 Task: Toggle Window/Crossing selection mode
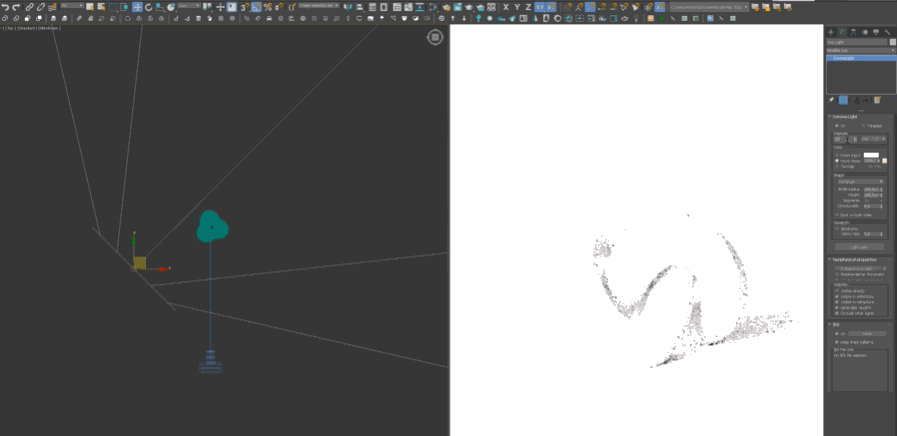tap(124, 7)
